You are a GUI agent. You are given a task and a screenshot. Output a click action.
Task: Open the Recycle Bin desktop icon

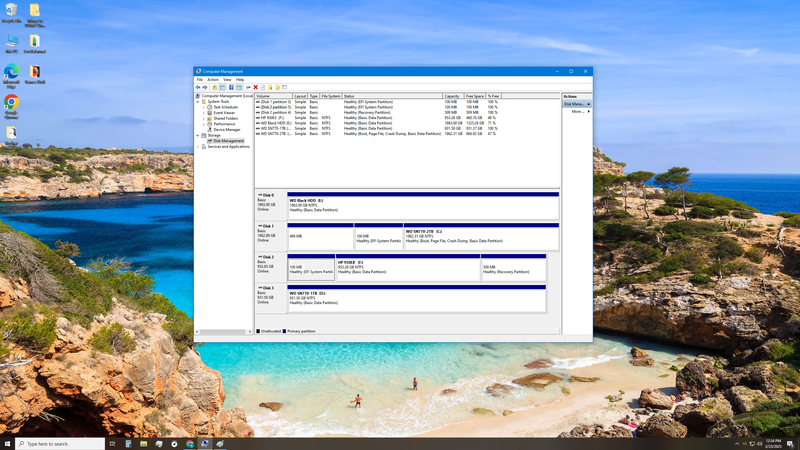tap(11, 13)
